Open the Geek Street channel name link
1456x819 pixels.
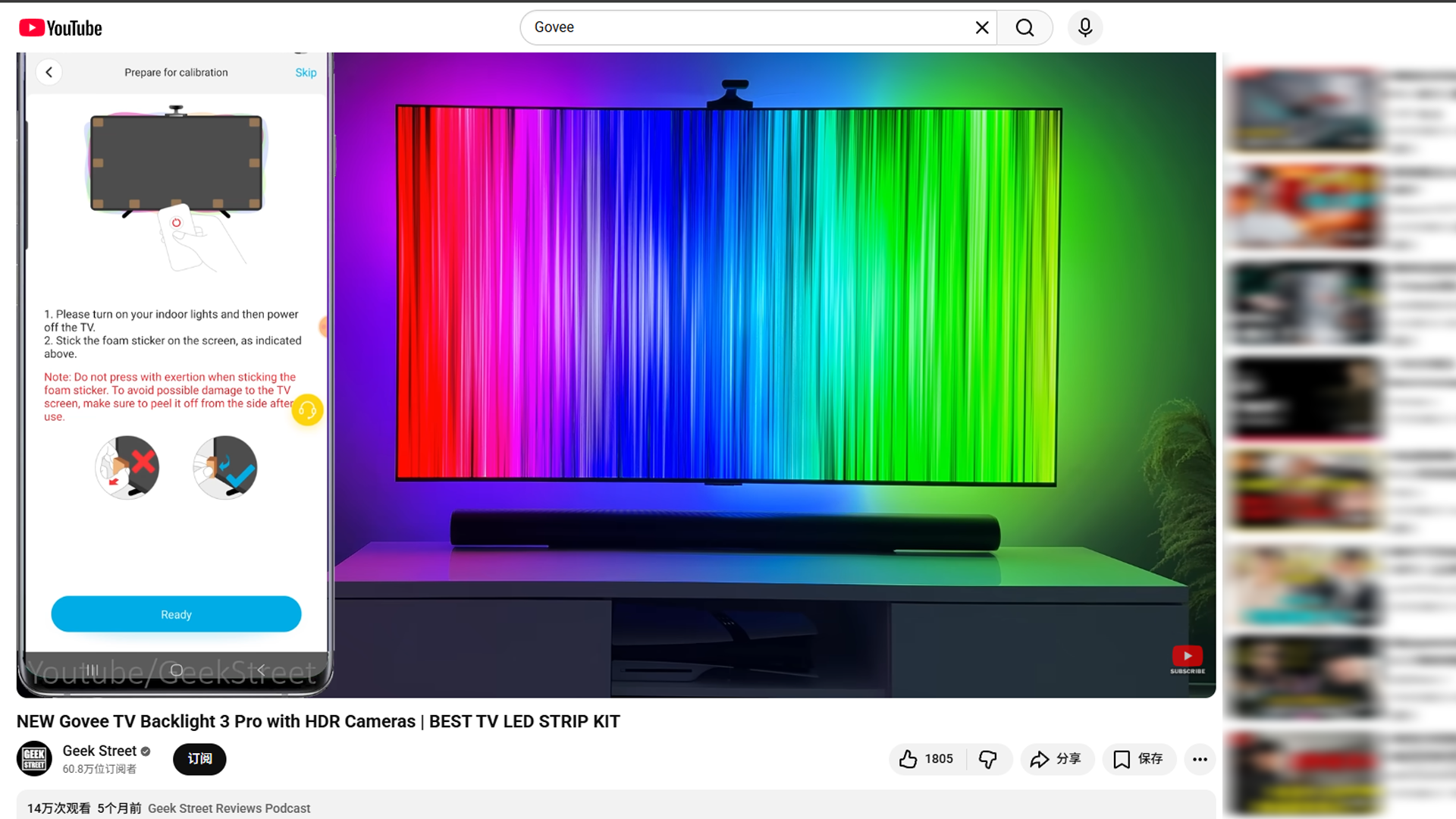tap(99, 751)
